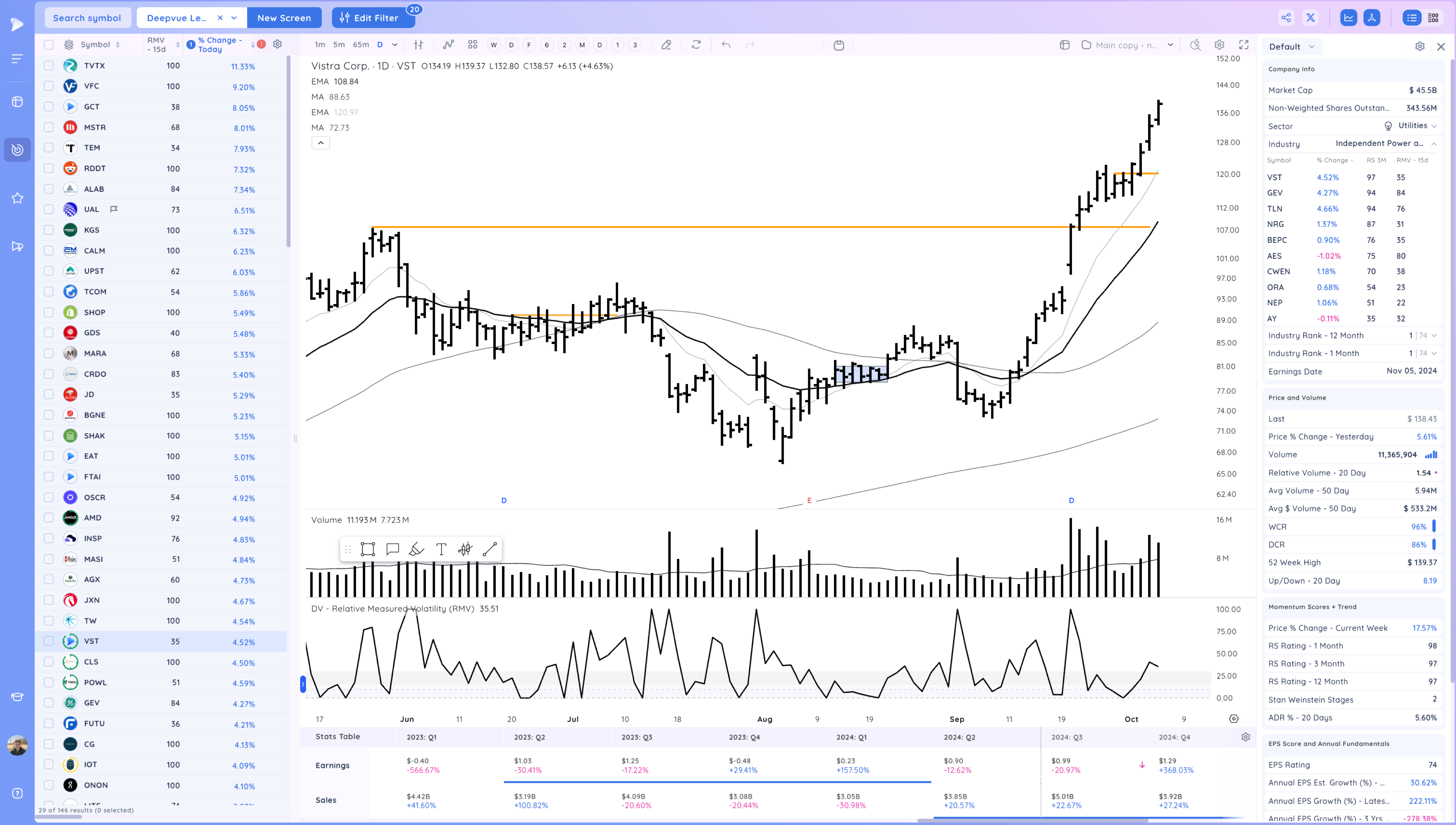The image size is (1456, 825).
Task: Click the share icon above the panel
Action: (1286, 17)
